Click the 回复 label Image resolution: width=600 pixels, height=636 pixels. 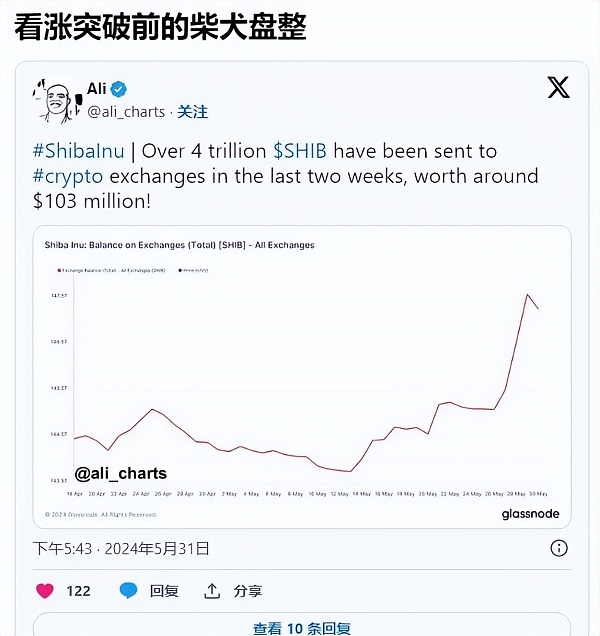point(163,591)
